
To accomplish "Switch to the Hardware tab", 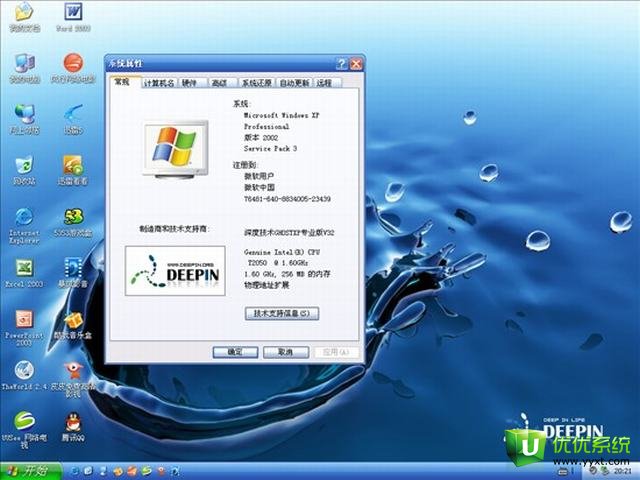I will point(192,83).
